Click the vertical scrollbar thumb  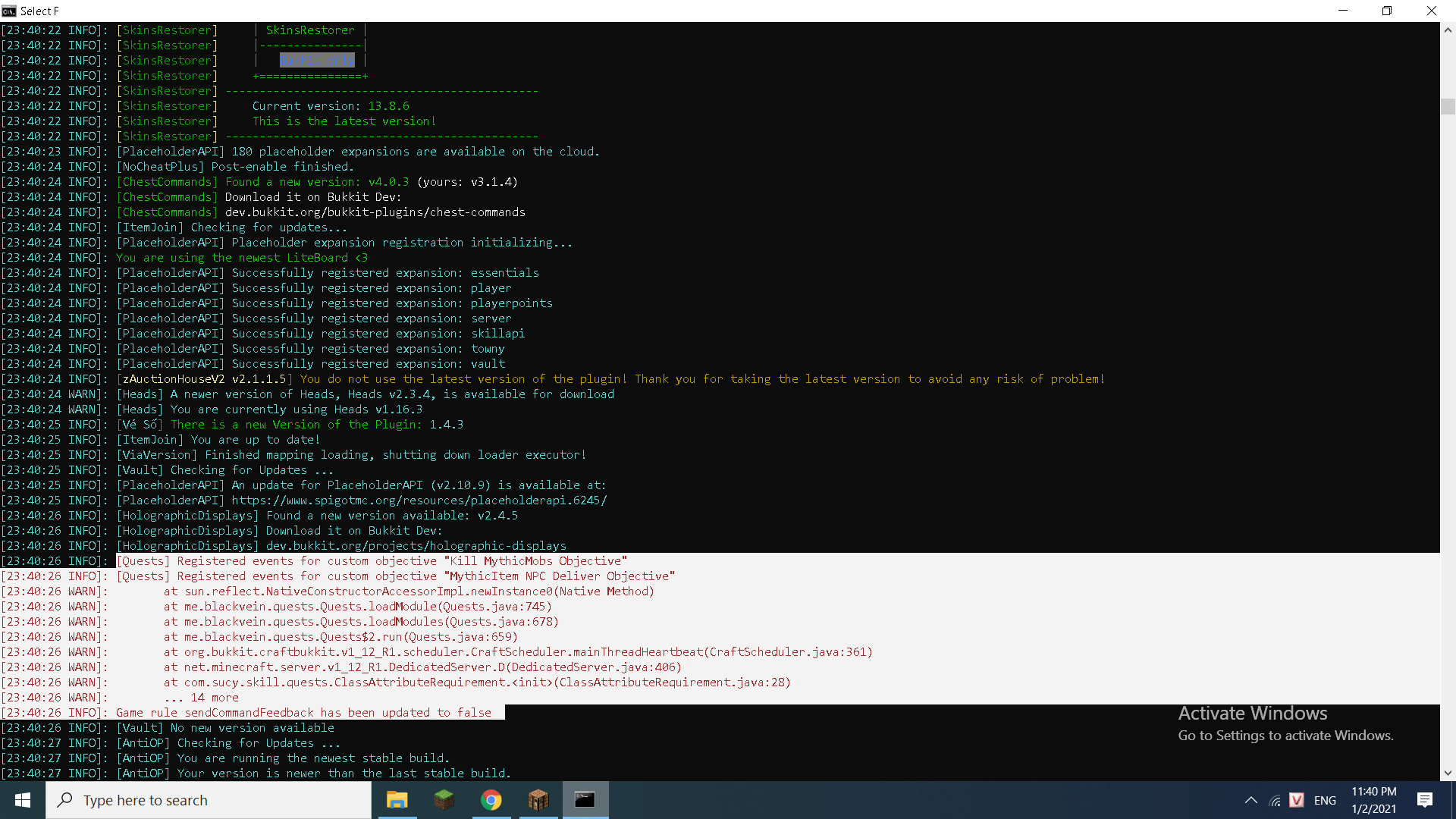1448,106
